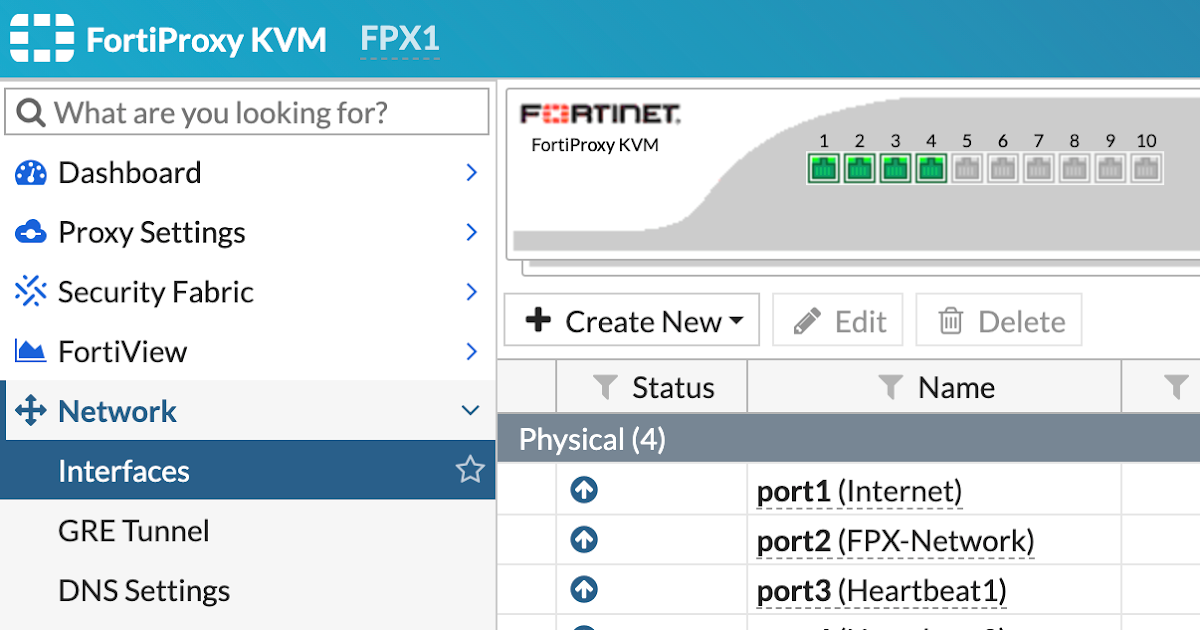Select the Security Fabric icon
1200x630 pixels.
click(30, 292)
